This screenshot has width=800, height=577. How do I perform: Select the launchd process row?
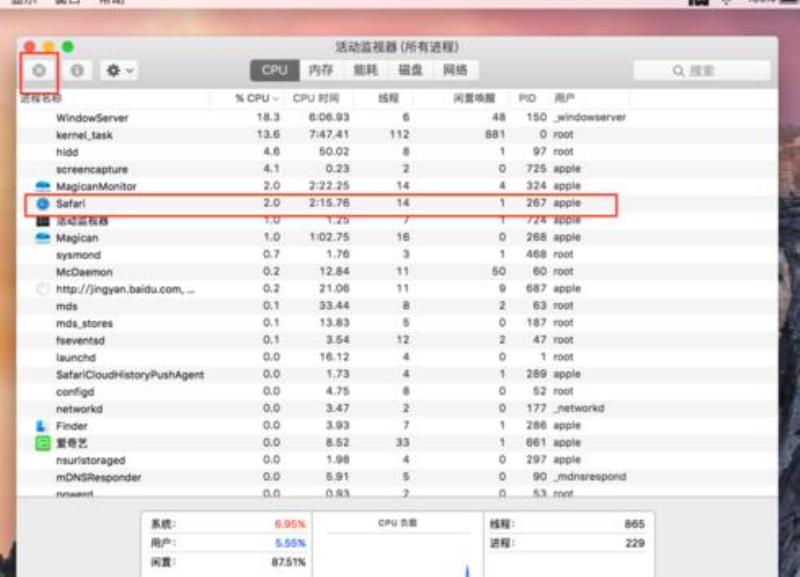tap(397, 358)
